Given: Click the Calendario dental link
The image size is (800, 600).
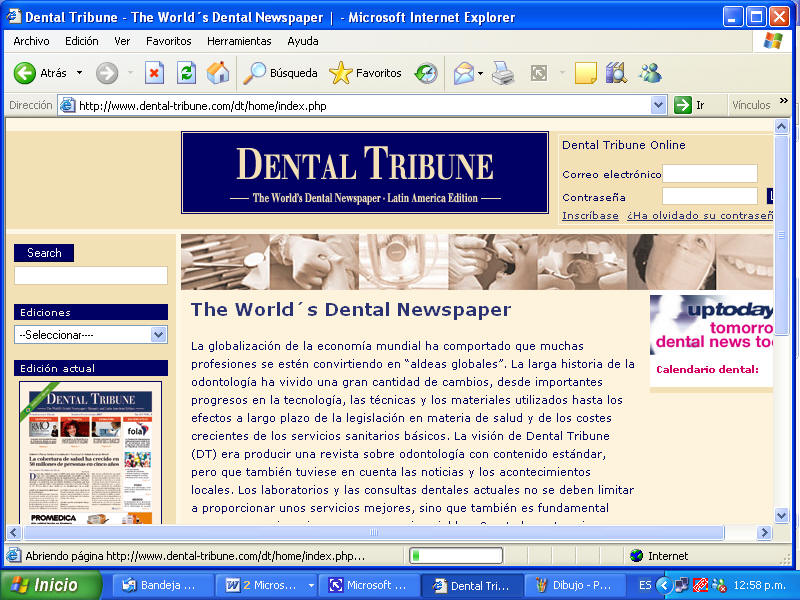Looking at the screenshot, I should [x=707, y=369].
